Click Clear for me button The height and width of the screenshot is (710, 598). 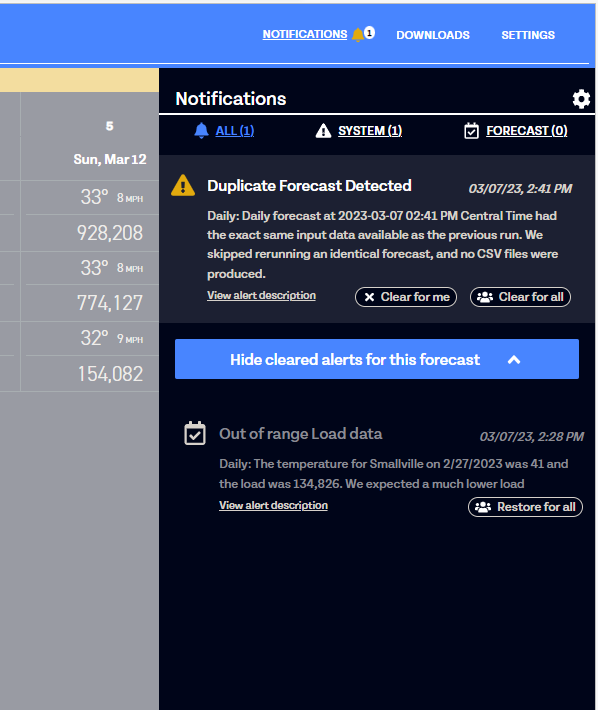click(406, 297)
